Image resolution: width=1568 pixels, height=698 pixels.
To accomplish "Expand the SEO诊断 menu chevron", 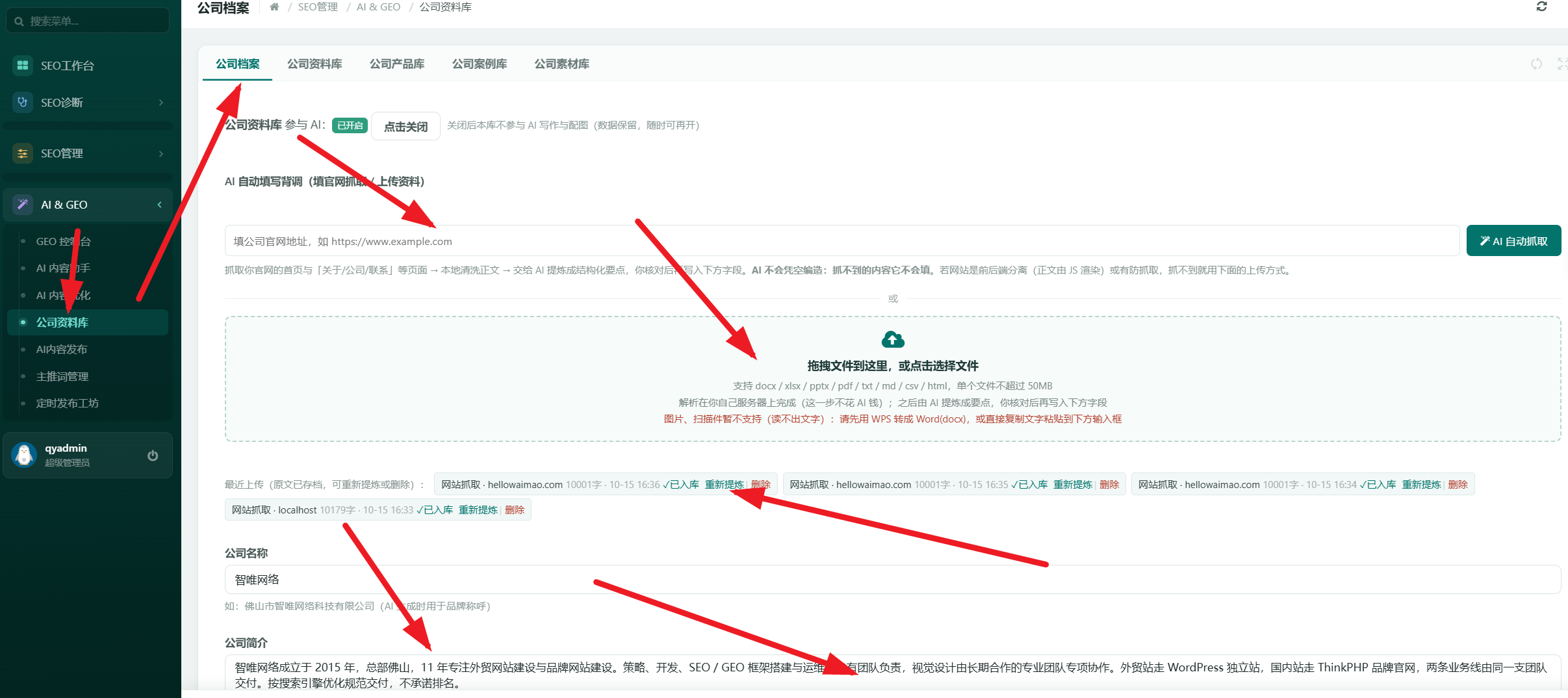I will coord(161,103).
